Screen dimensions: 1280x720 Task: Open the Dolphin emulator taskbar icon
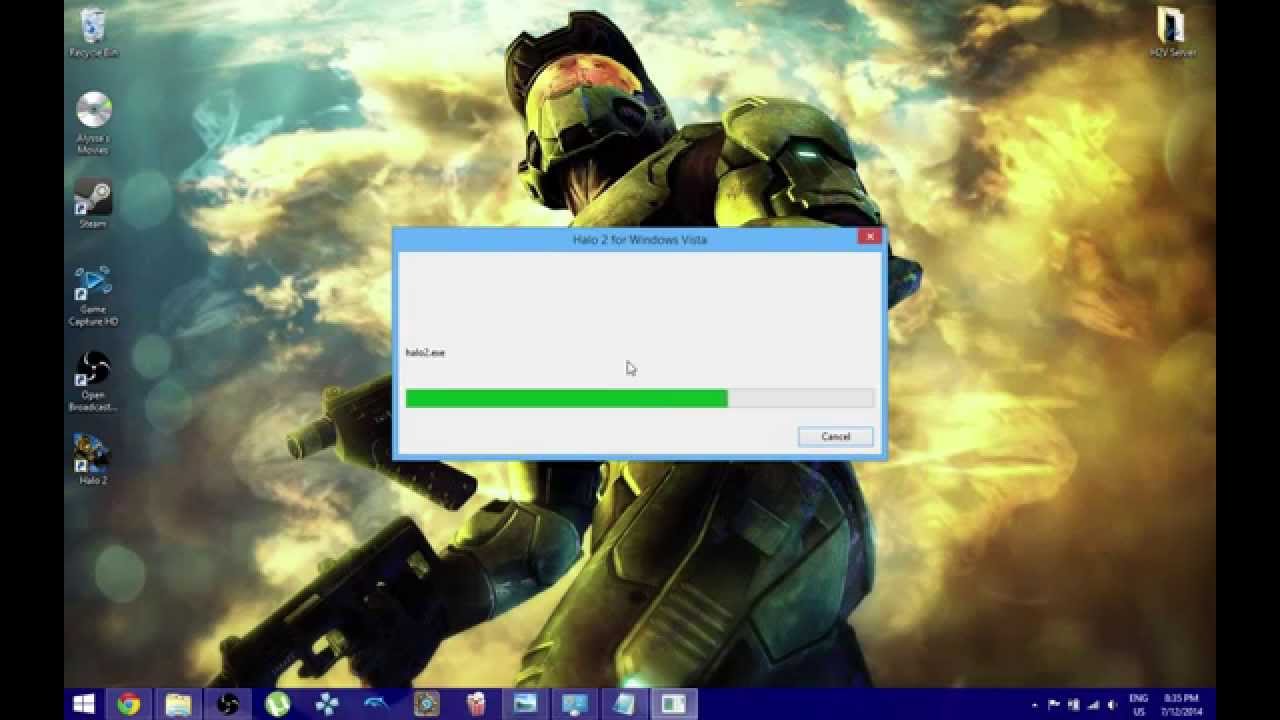point(376,704)
